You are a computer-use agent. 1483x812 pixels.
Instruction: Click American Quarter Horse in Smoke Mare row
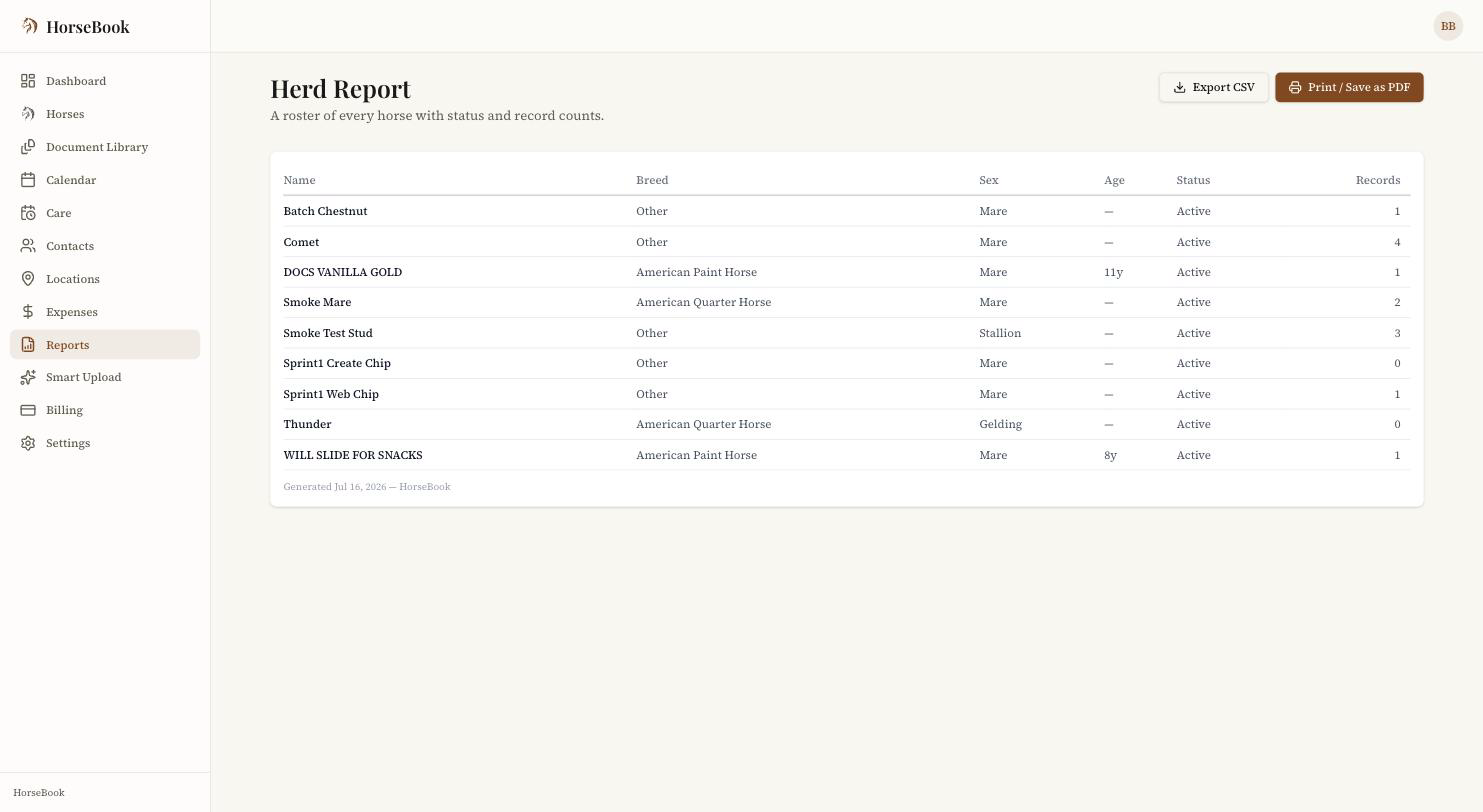(703, 302)
